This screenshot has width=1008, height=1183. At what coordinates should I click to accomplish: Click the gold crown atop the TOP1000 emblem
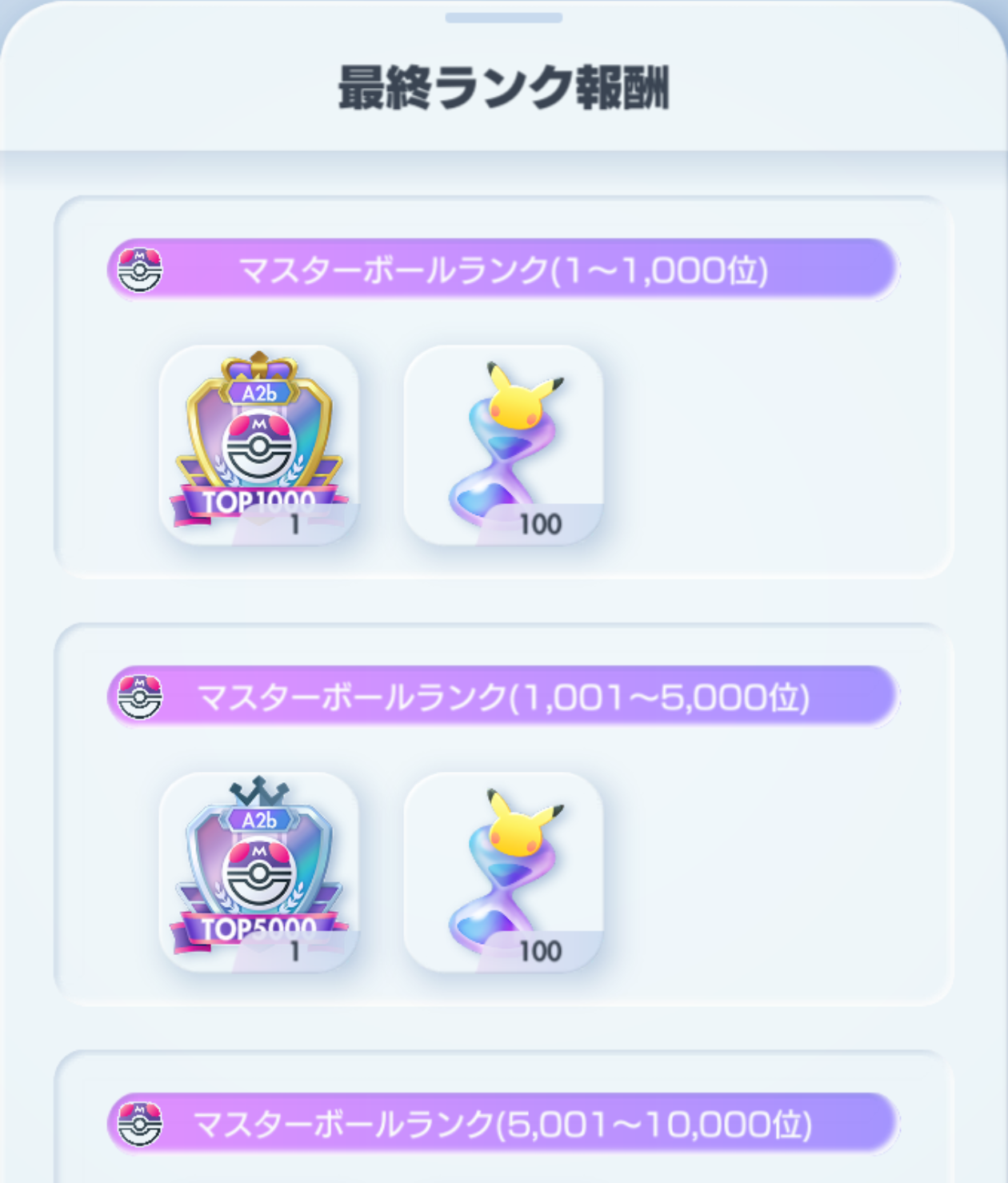coord(259,366)
